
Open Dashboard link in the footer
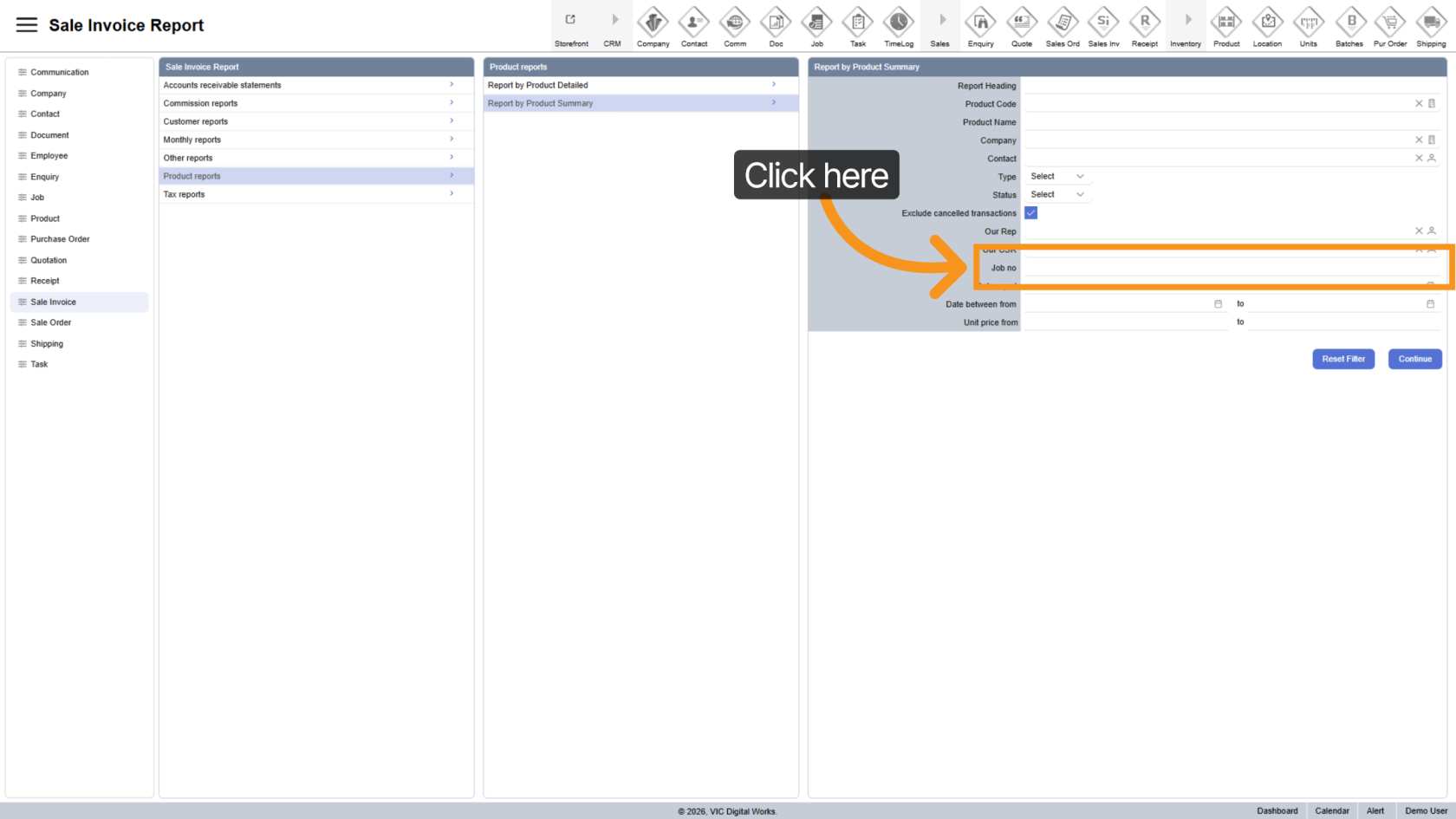1277,811
